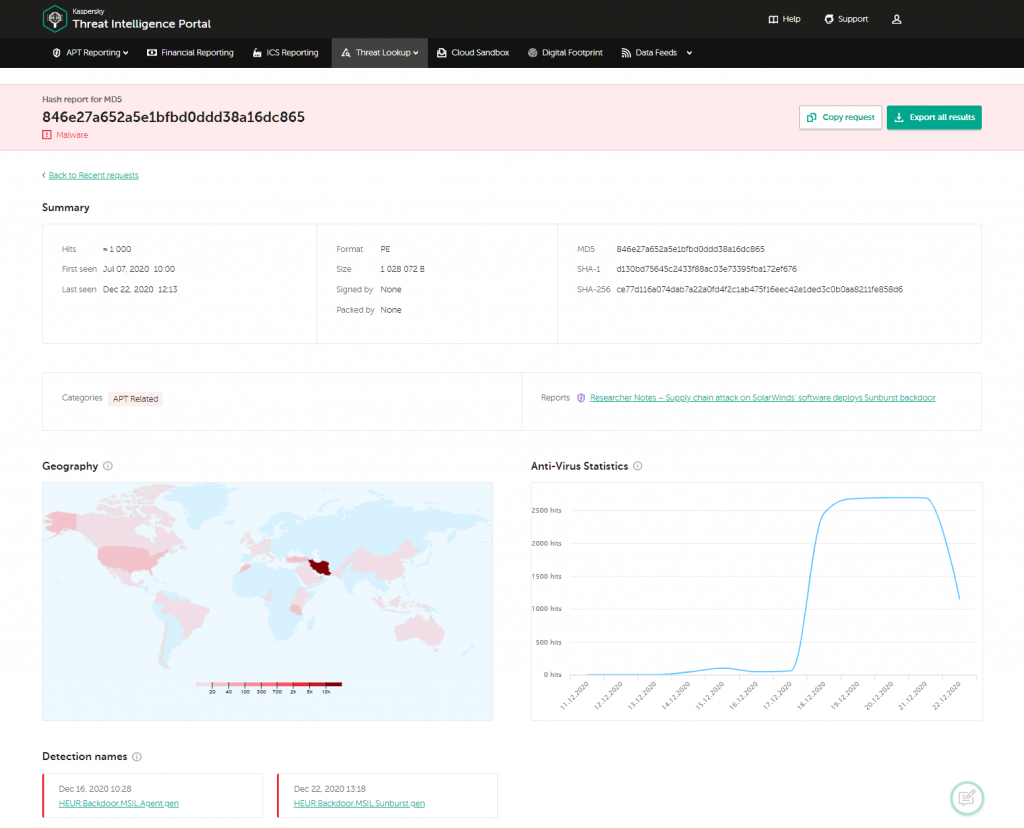Click the dark red highlighted country on map

coord(319,567)
